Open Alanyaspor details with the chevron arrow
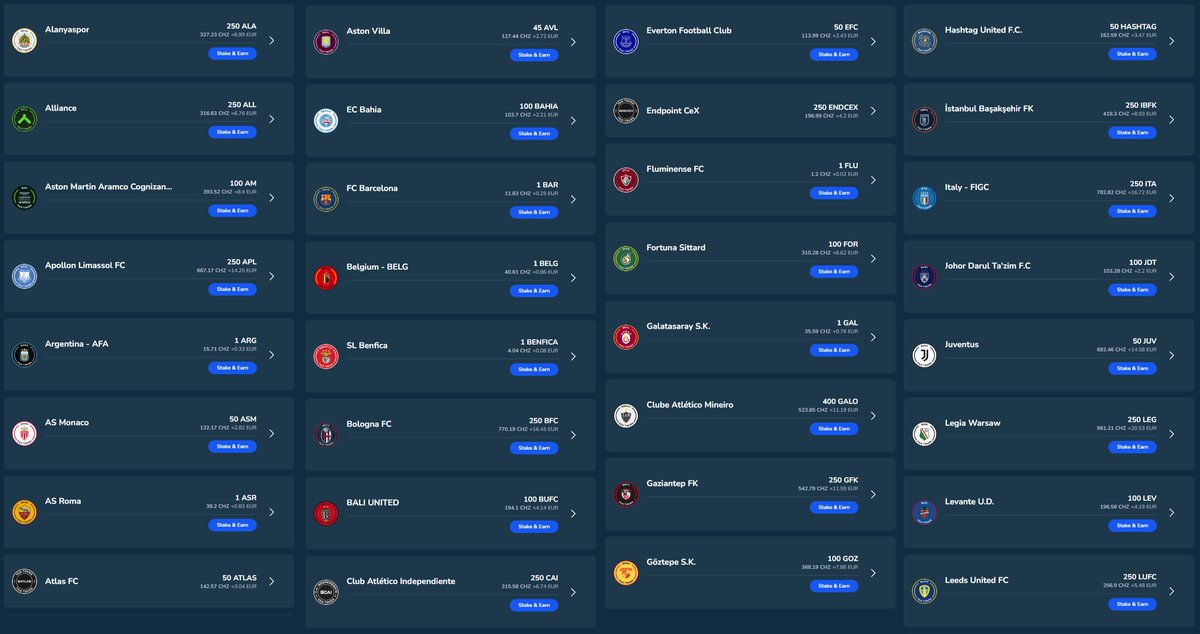The width and height of the screenshot is (1200, 634). pyautogui.click(x=272, y=41)
